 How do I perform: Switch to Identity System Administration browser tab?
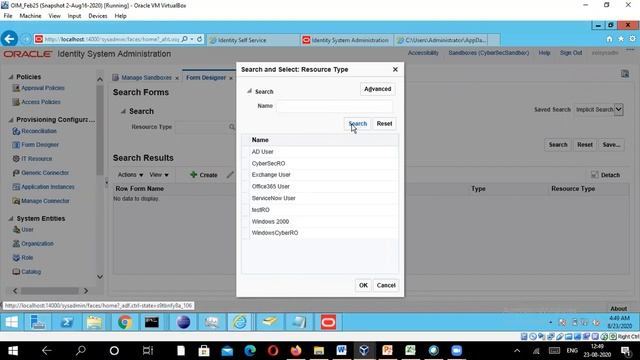click(346, 40)
